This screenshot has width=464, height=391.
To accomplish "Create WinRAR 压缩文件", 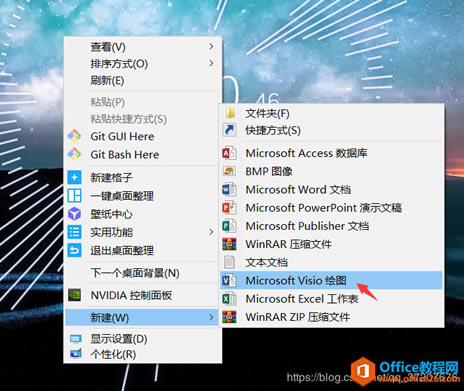I will click(x=332, y=244).
